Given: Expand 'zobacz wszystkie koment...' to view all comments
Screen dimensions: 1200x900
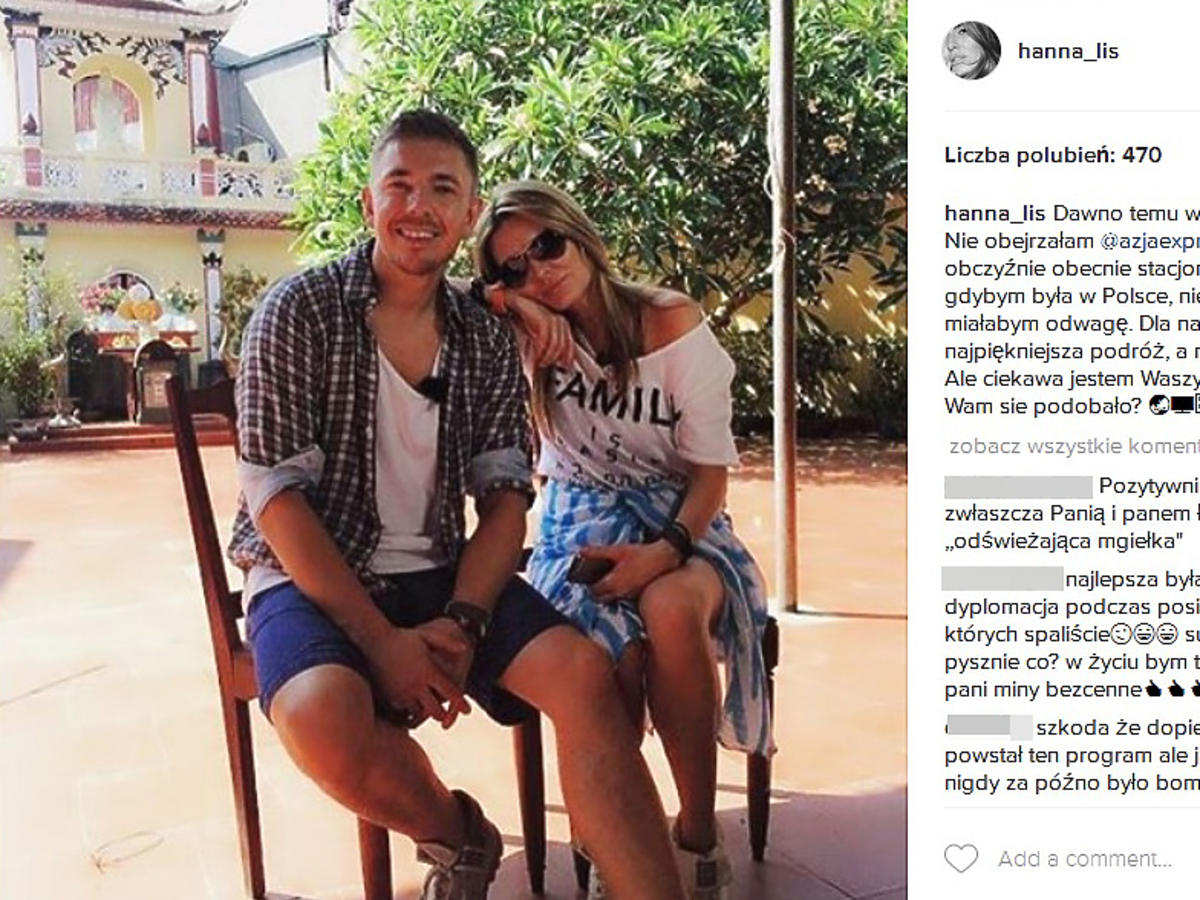Looking at the screenshot, I should (x=1074, y=446).
